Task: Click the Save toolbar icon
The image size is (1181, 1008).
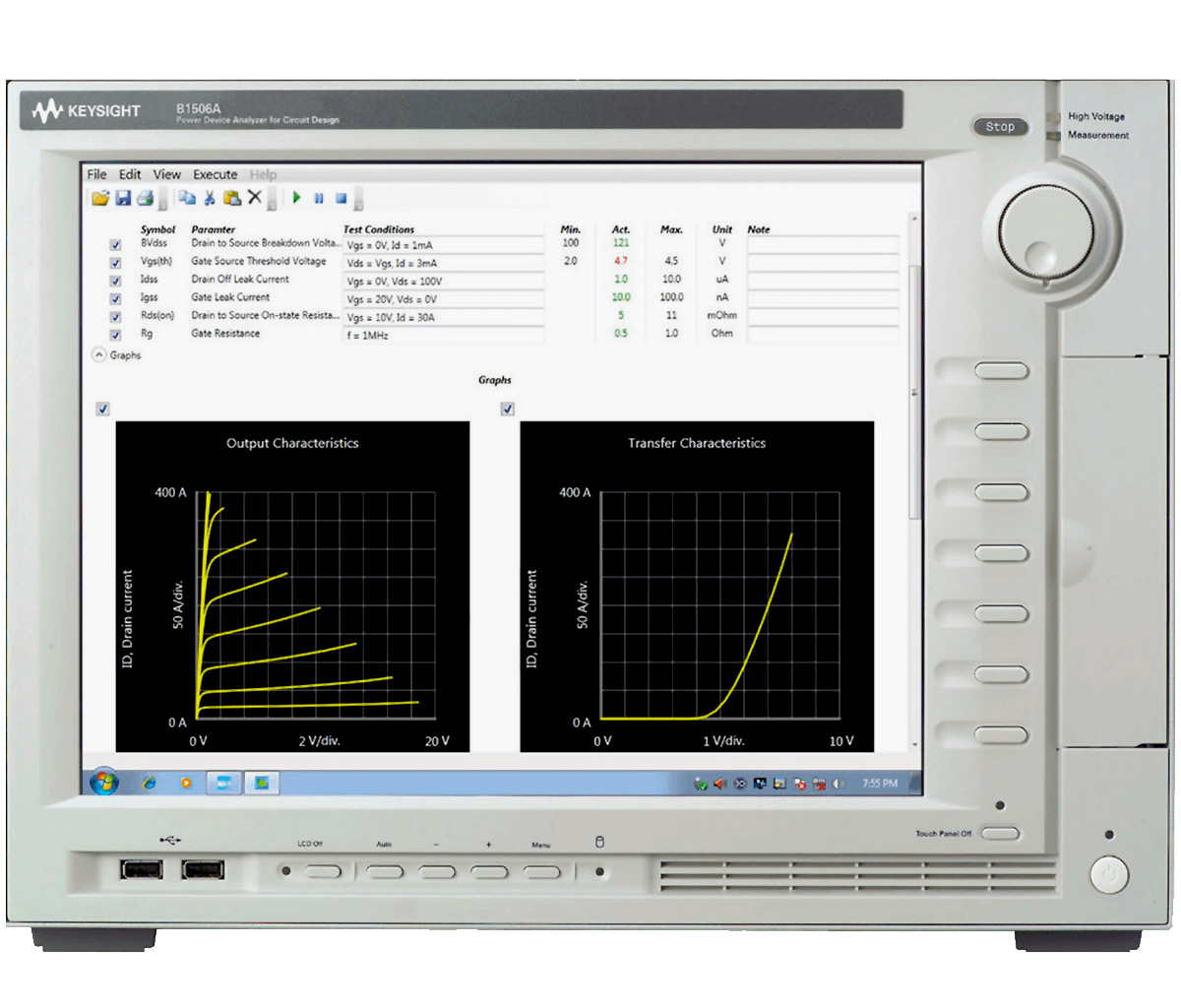Action: pyautogui.click(x=122, y=196)
